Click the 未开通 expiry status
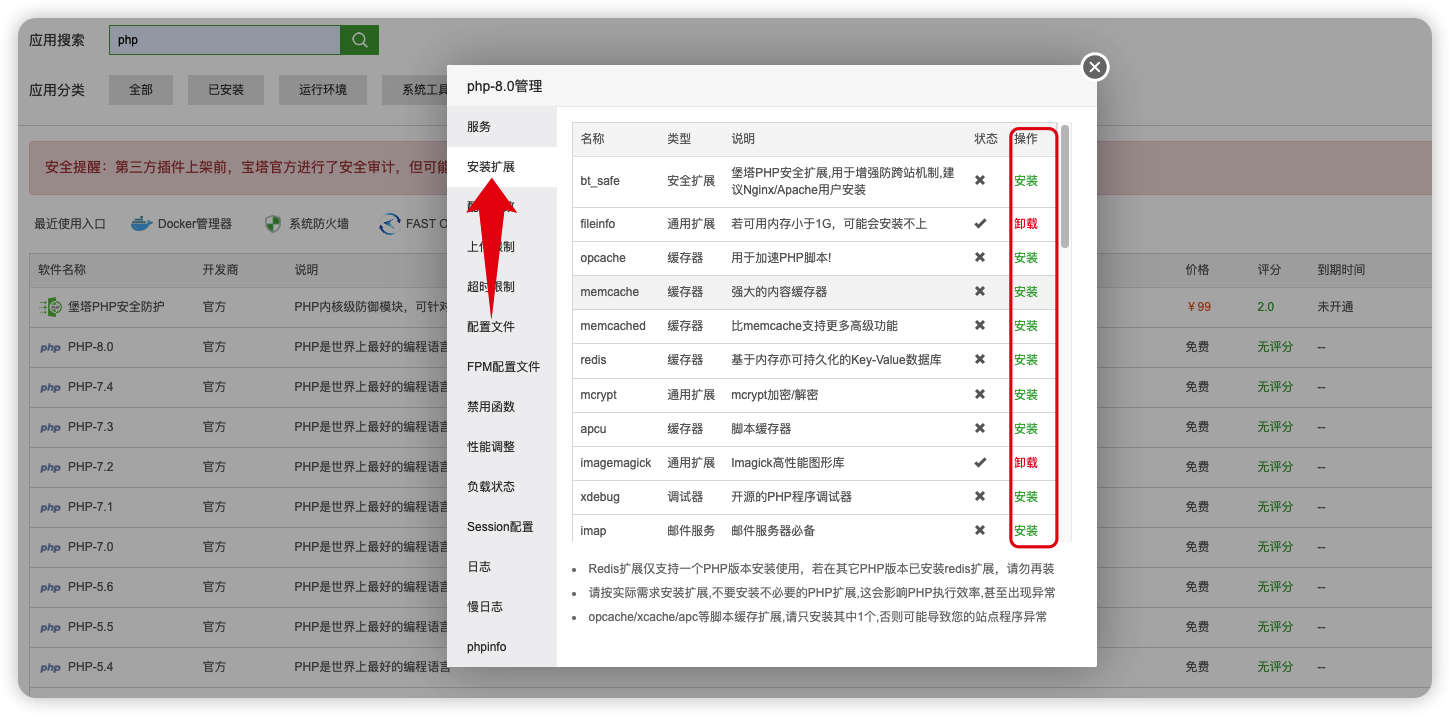Image resolution: width=1450 pixels, height=716 pixels. point(1336,307)
